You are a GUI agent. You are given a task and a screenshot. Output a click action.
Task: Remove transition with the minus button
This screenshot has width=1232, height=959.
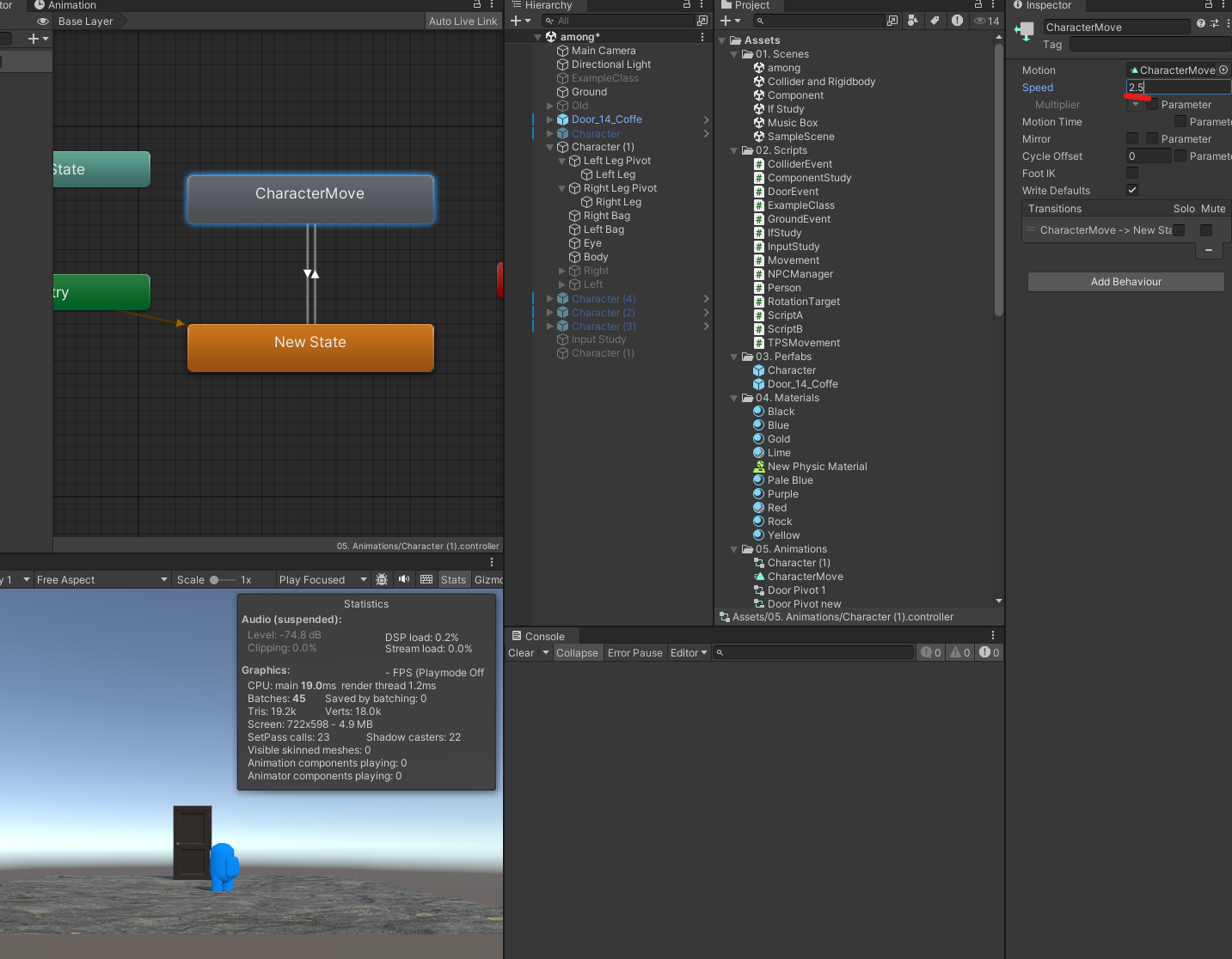[1209, 250]
